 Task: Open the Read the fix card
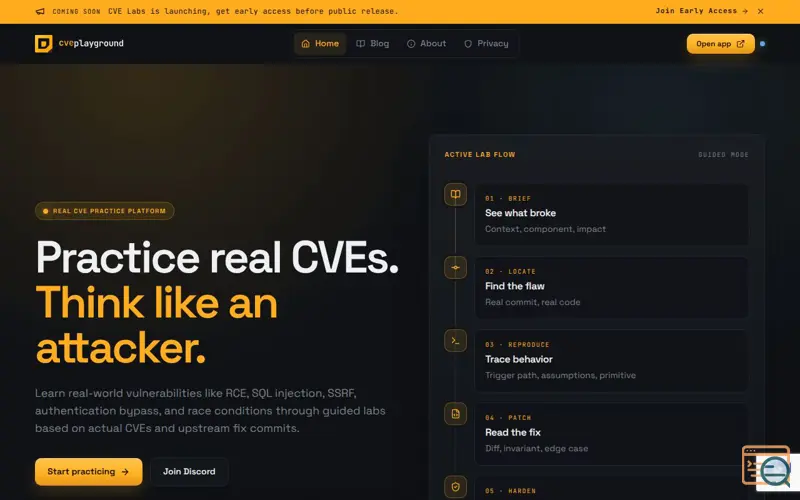click(x=612, y=434)
